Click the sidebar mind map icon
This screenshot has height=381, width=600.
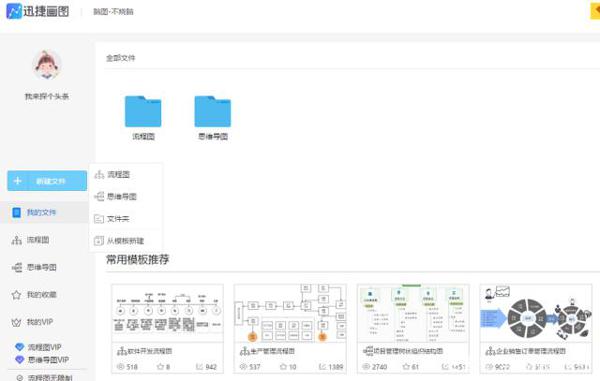17,267
